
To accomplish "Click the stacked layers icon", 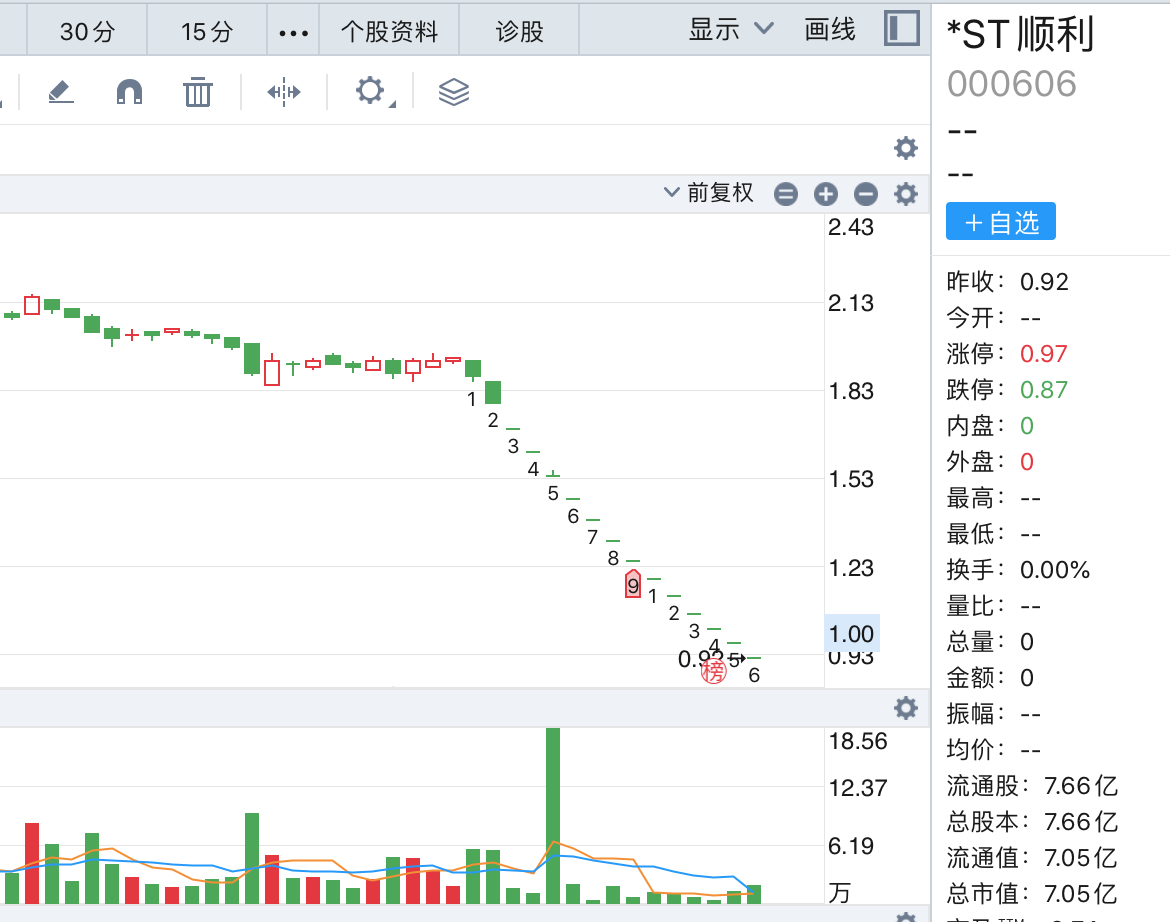I will 454,92.
